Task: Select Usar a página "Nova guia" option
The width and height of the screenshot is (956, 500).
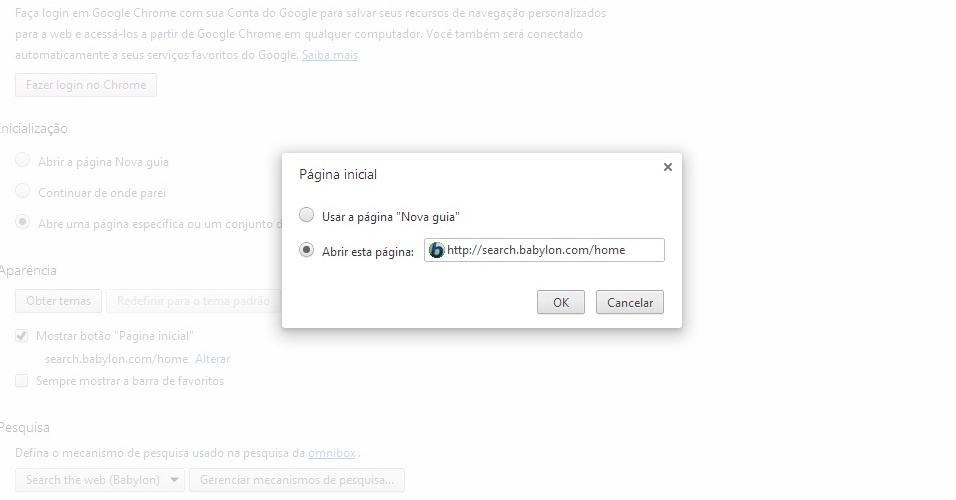Action: pos(306,215)
